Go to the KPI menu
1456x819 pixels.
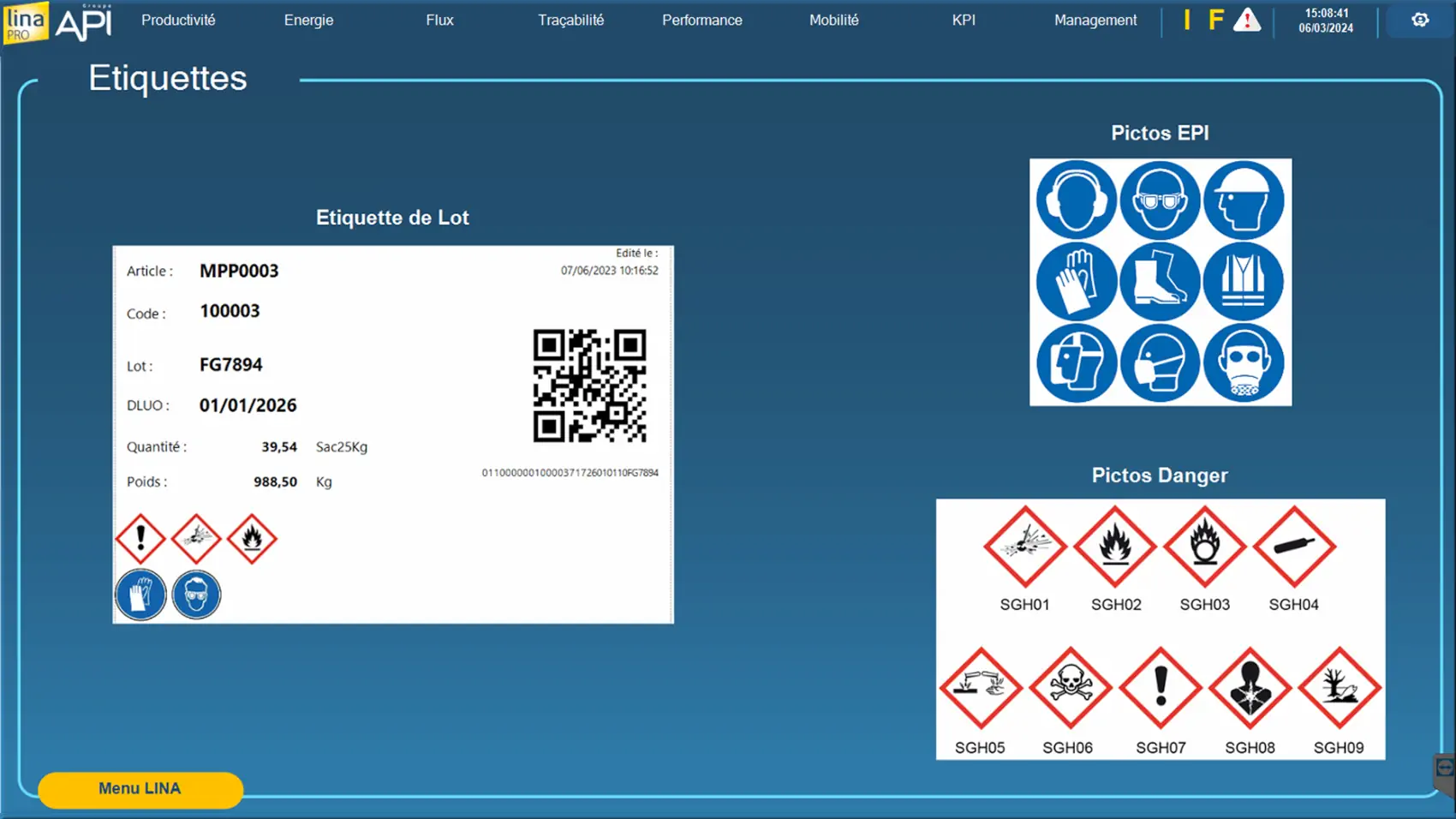[x=964, y=20]
